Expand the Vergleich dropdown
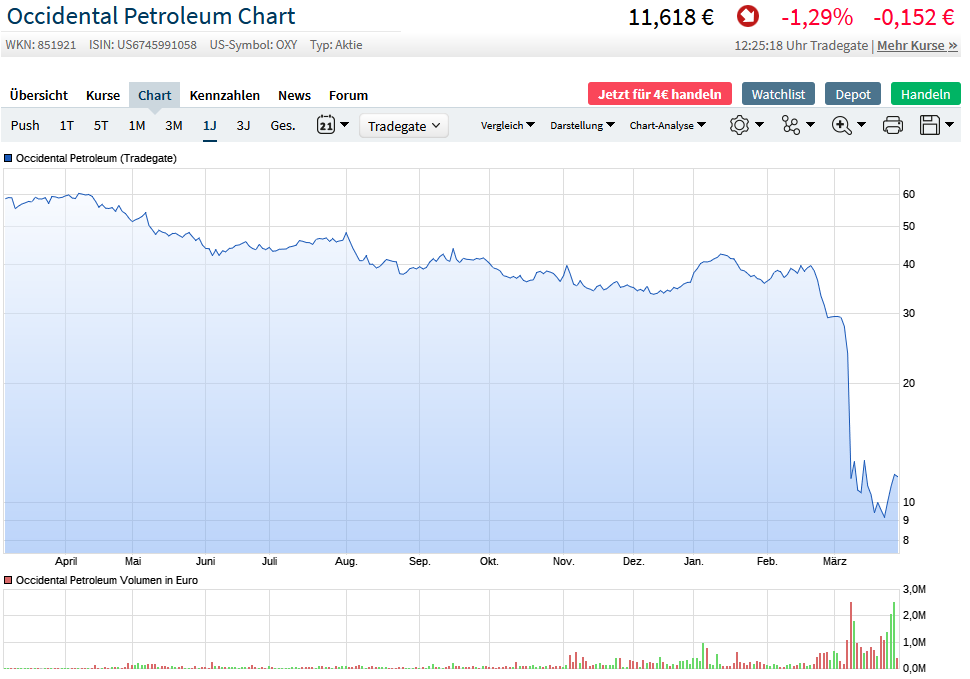 [507, 125]
